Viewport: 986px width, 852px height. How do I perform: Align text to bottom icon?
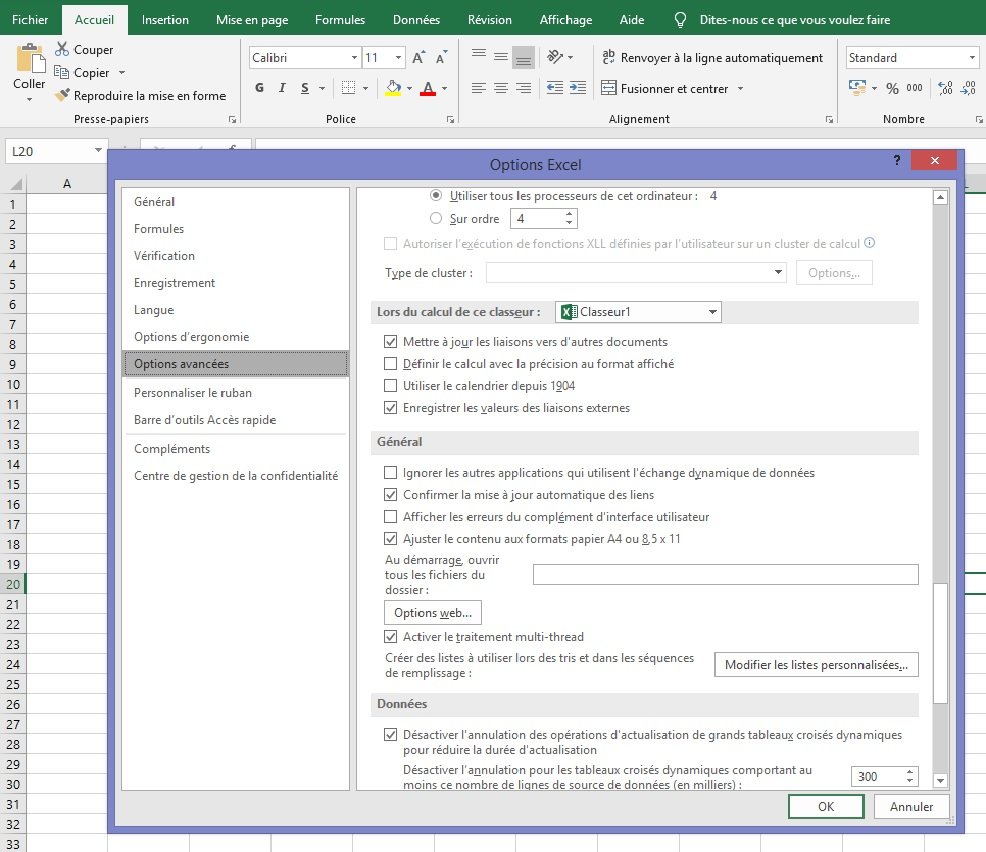(523, 57)
